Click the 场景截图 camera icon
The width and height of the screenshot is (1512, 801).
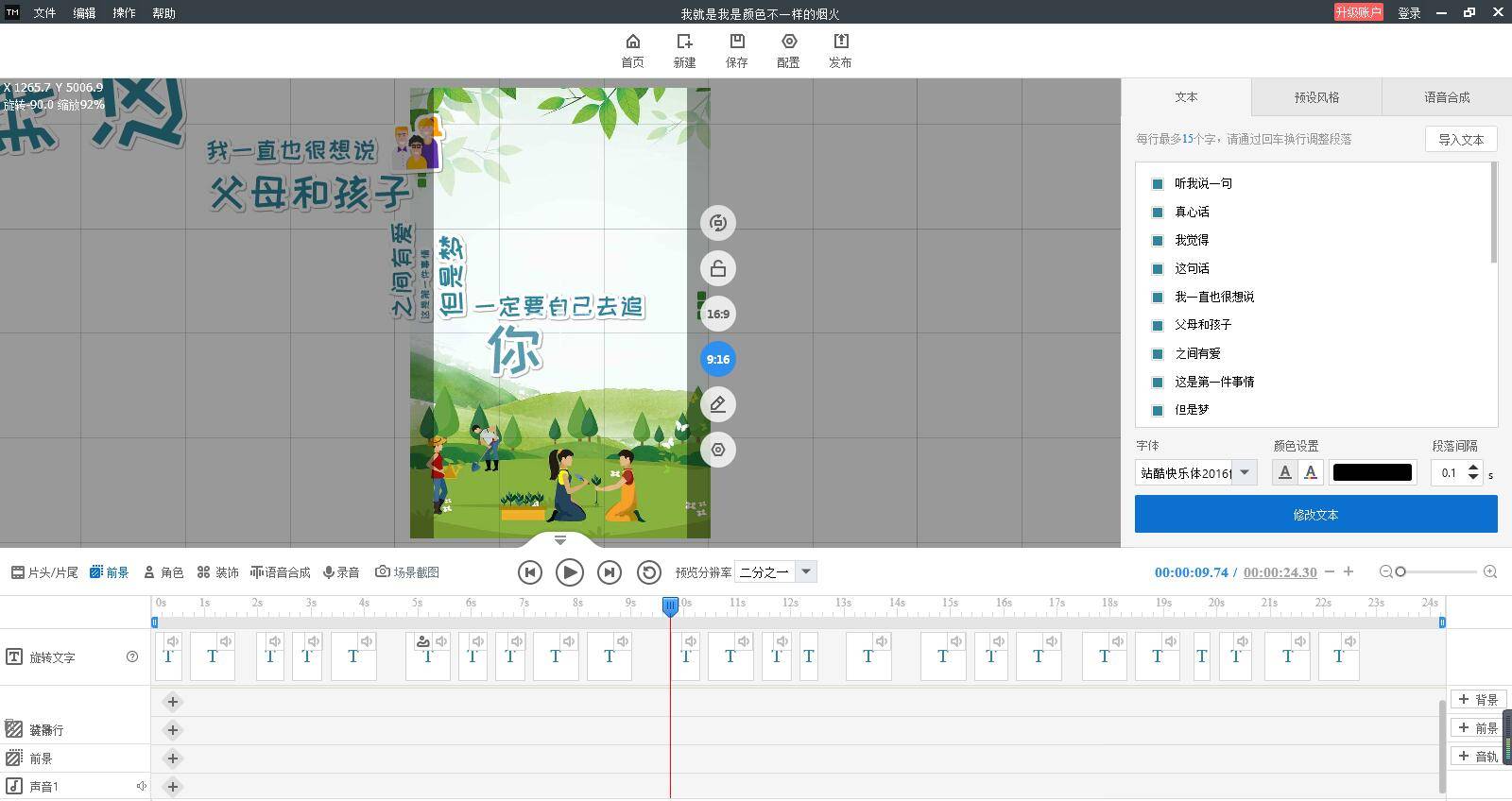[x=383, y=571]
